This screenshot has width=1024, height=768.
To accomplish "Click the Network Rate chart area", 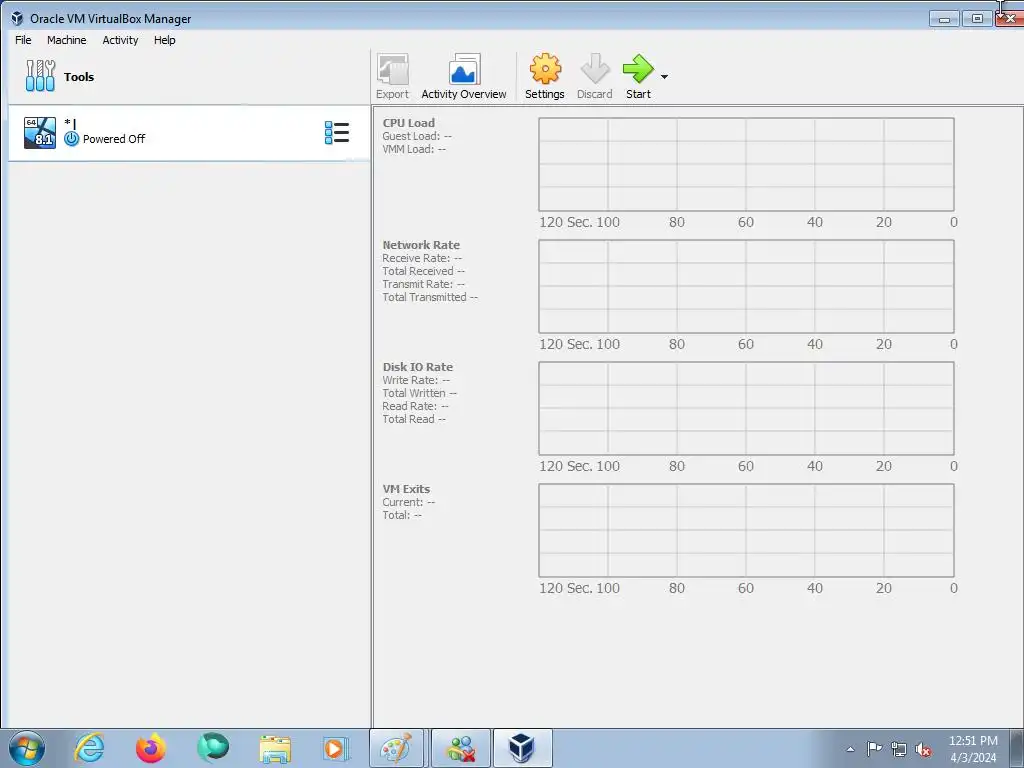I will [746, 287].
